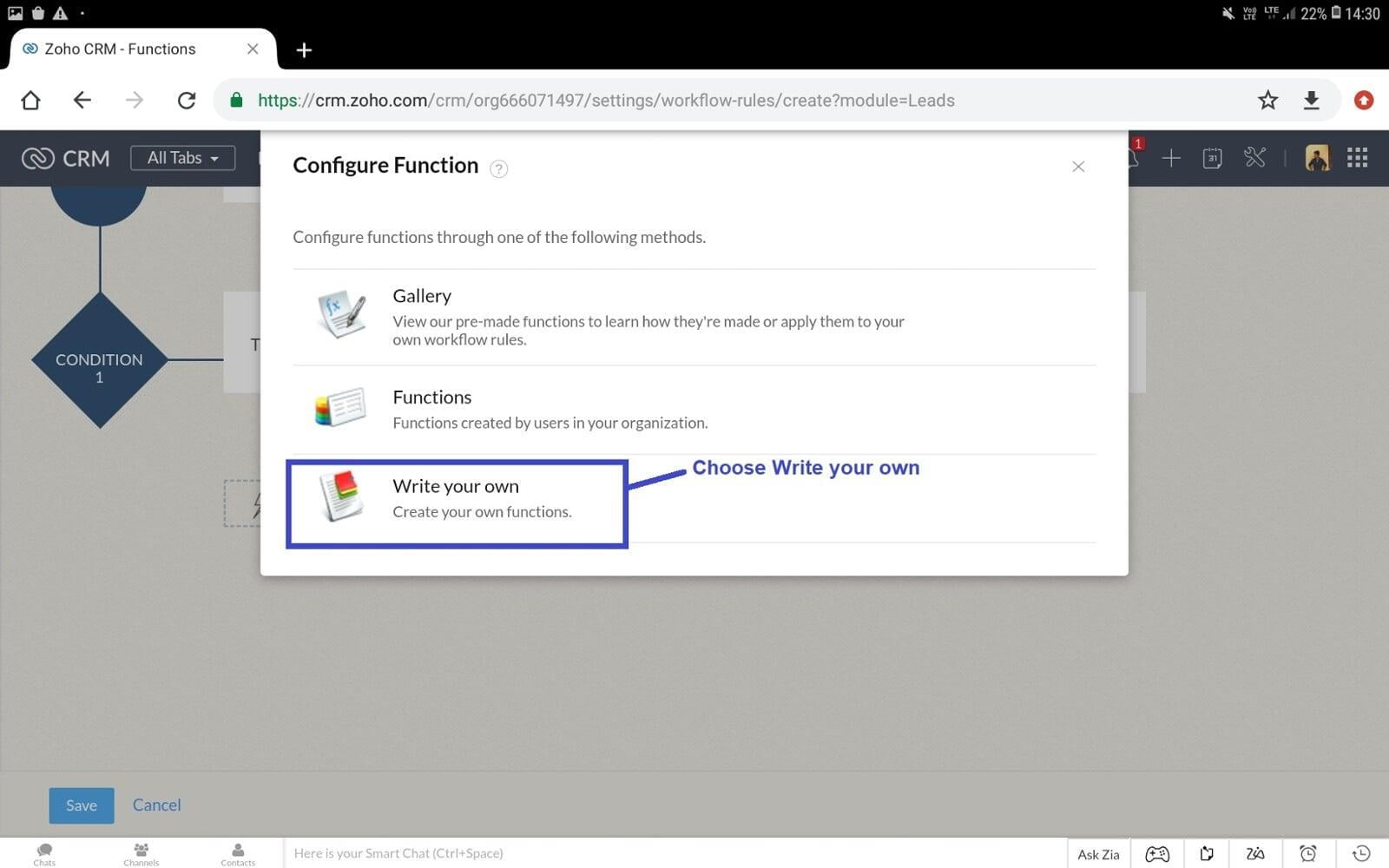Click the user profile avatar

pyautogui.click(x=1317, y=158)
